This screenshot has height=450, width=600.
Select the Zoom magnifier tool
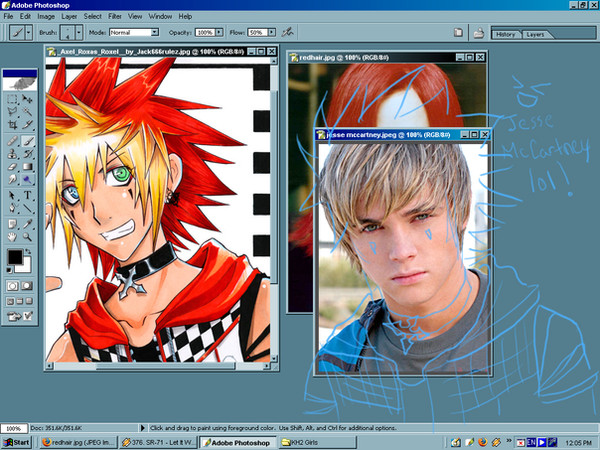[x=27, y=236]
